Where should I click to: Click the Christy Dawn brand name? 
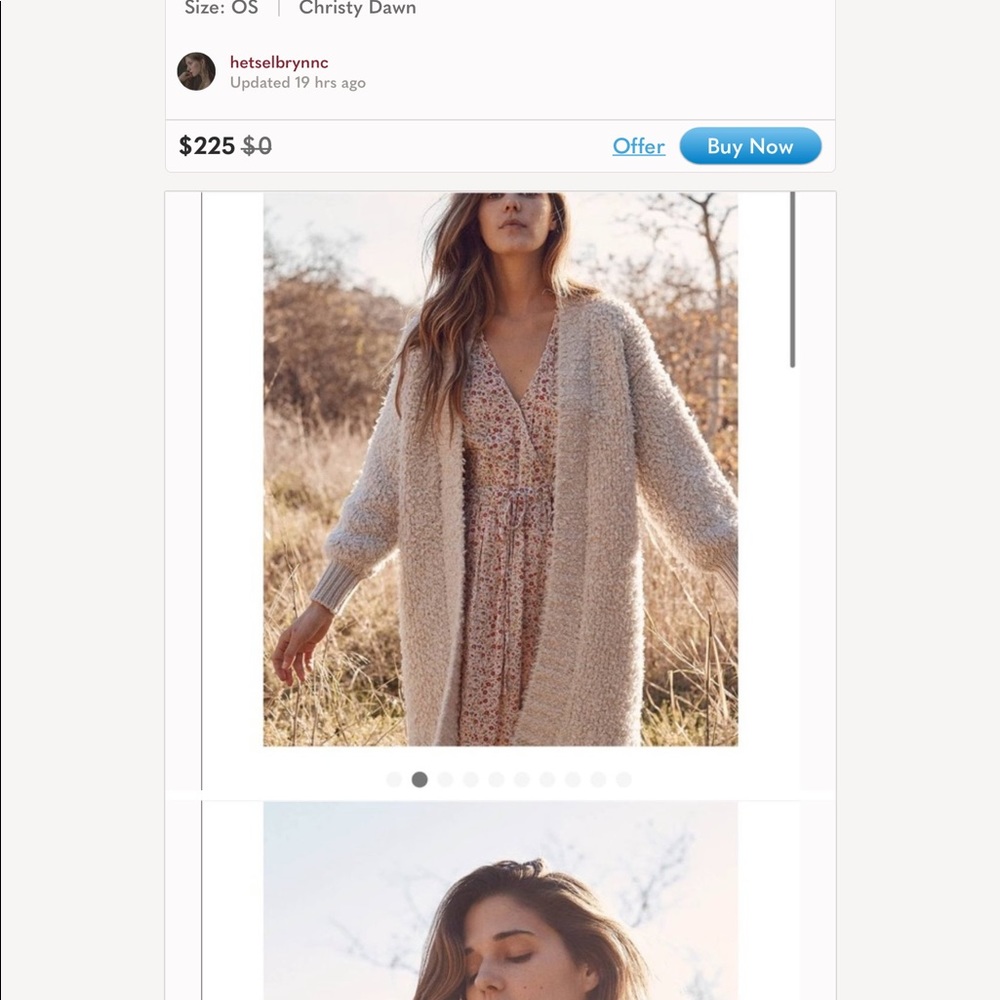coord(357,9)
